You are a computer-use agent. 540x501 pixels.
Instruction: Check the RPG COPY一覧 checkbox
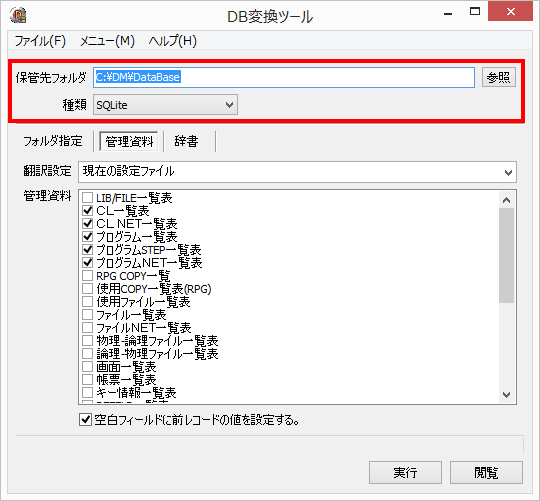click(87, 276)
